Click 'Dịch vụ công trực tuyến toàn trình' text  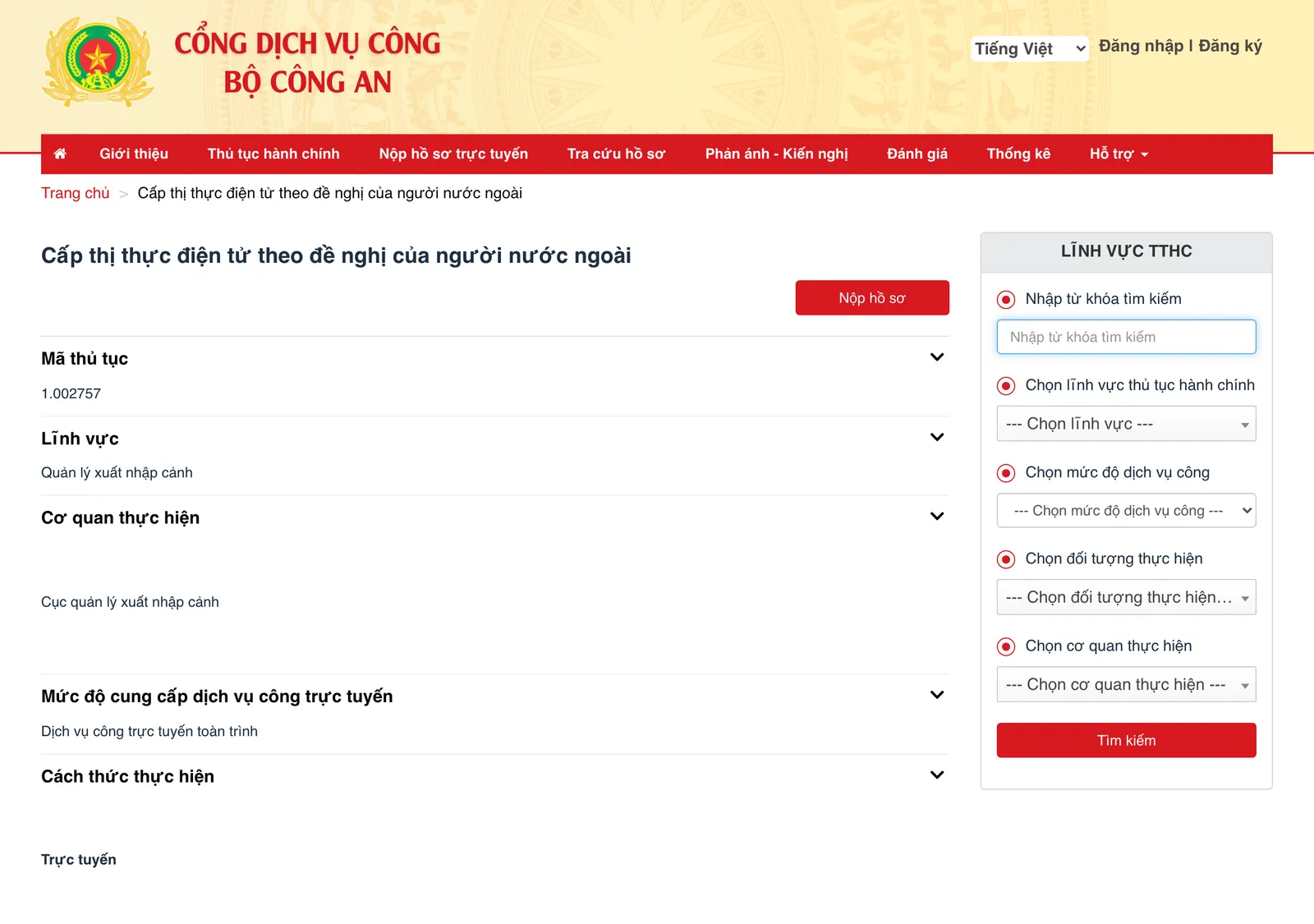(149, 731)
